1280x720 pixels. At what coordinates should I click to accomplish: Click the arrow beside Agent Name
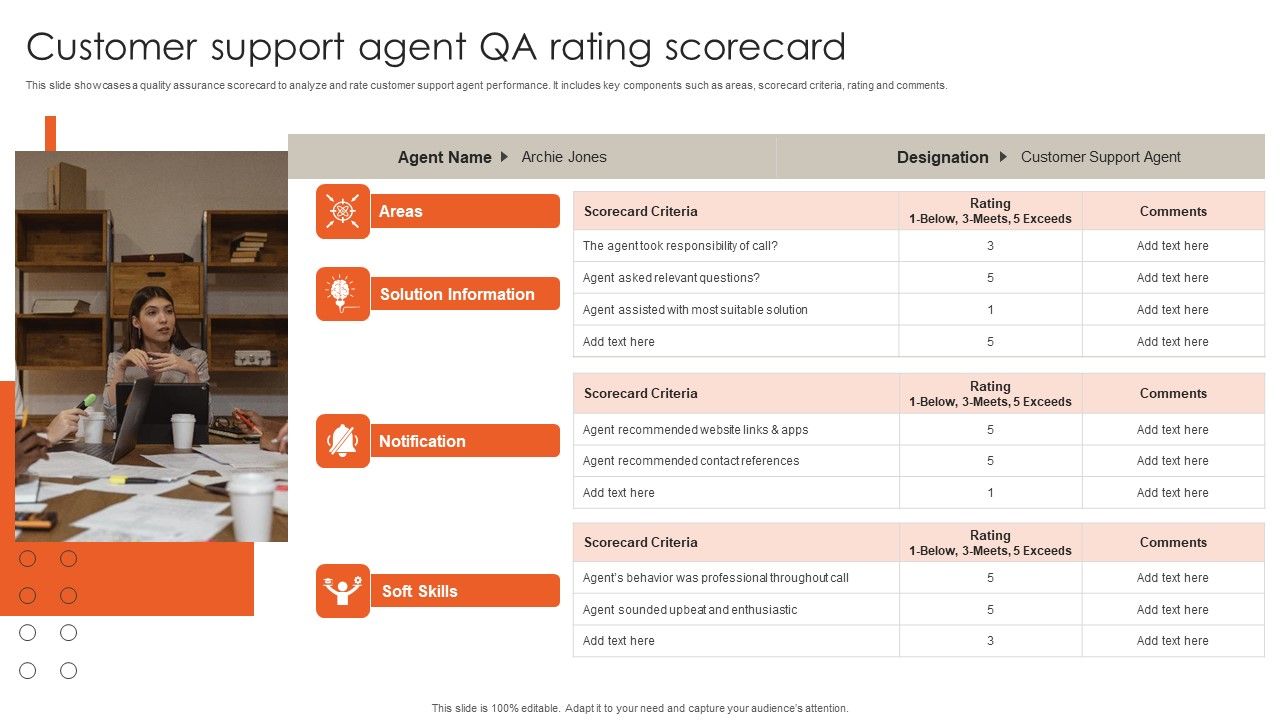(503, 157)
